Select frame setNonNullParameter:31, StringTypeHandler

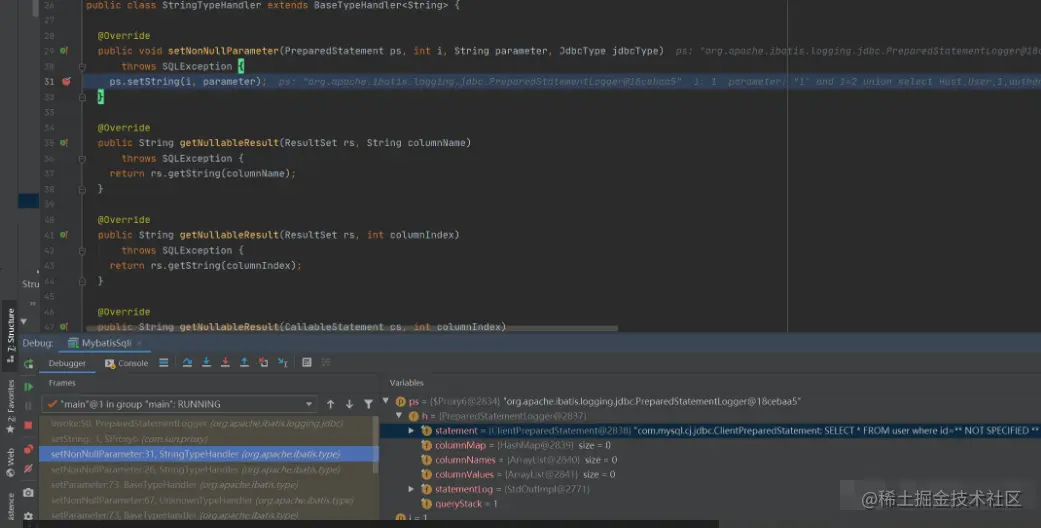coord(208,454)
